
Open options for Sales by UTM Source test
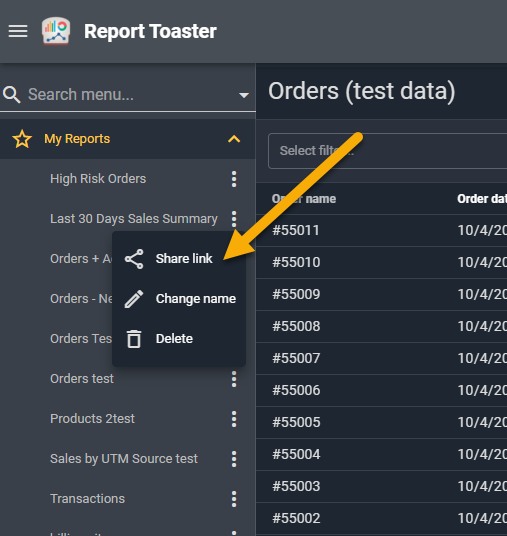point(234,459)
